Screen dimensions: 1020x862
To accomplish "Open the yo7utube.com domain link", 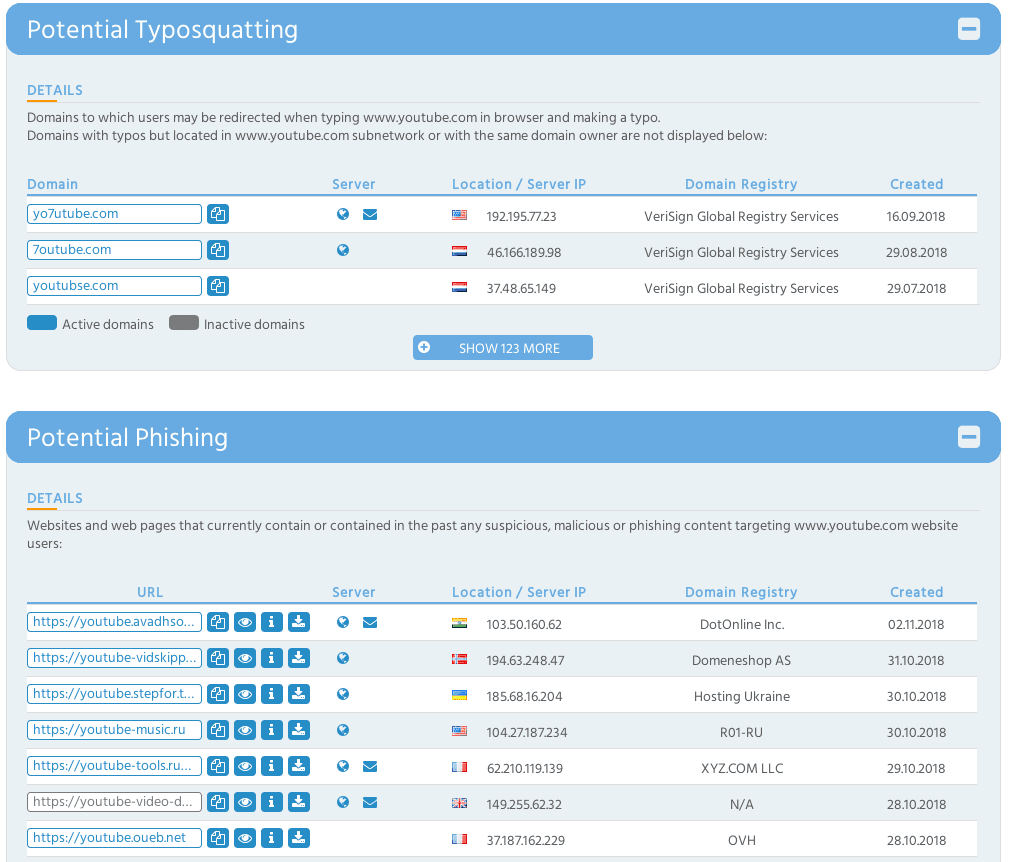I will click(114, 214).
